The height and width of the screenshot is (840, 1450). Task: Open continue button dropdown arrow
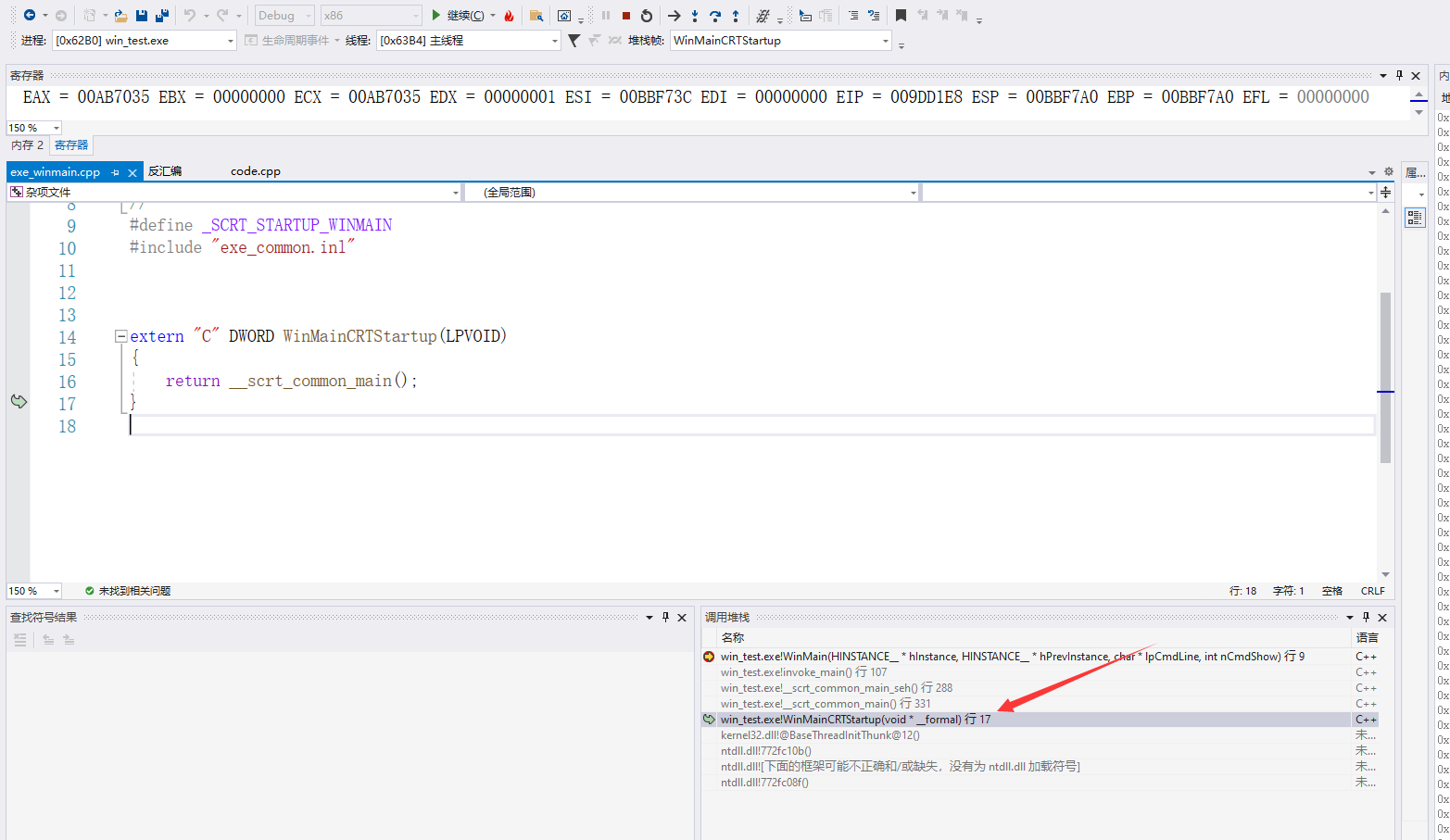493,16
